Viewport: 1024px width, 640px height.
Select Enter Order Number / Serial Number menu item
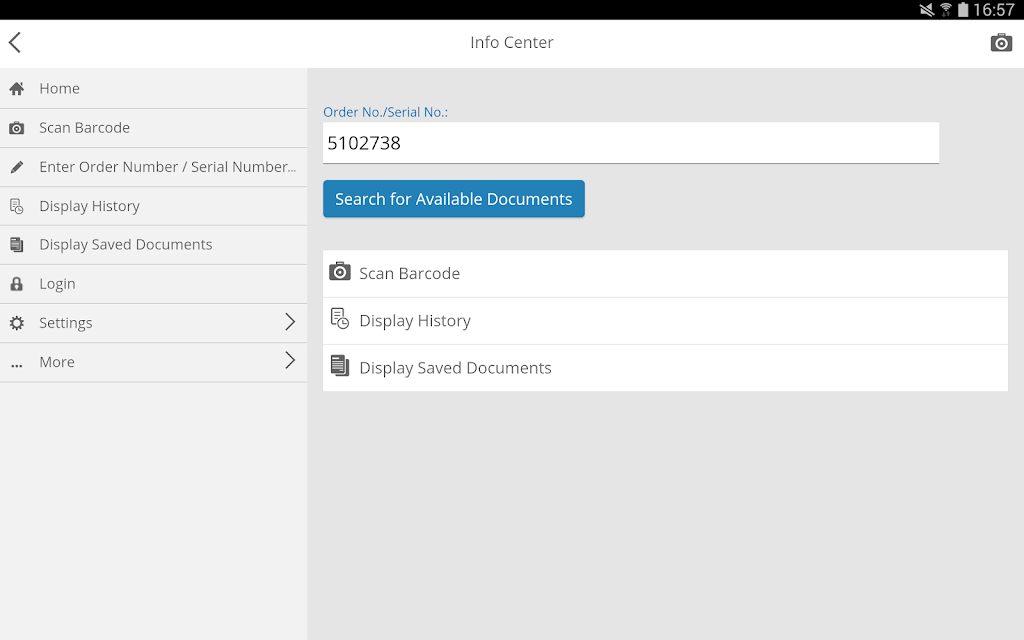coord(153,167)
